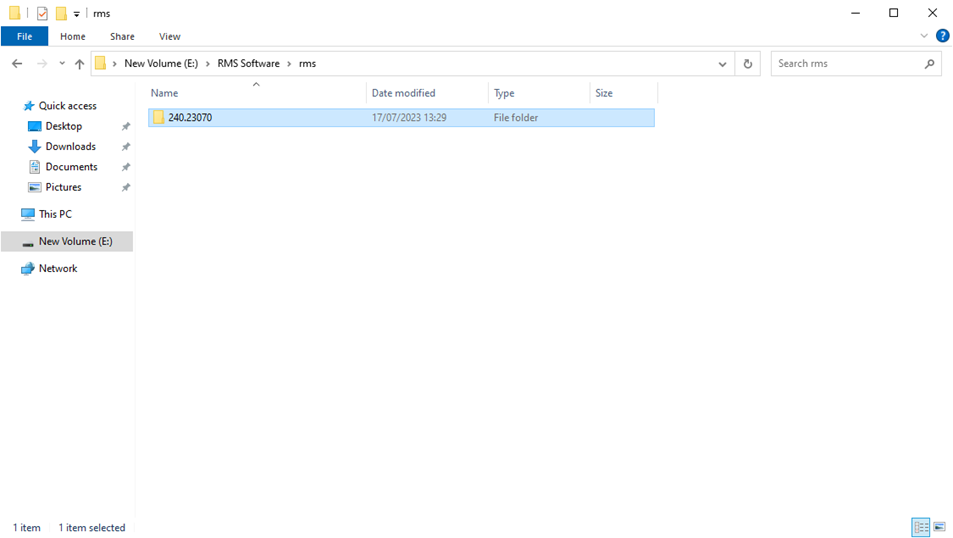The image size is (953, 538).
Task: Expand breadcrumb chevron after New Volume (E:)
Action: [208, 63]
